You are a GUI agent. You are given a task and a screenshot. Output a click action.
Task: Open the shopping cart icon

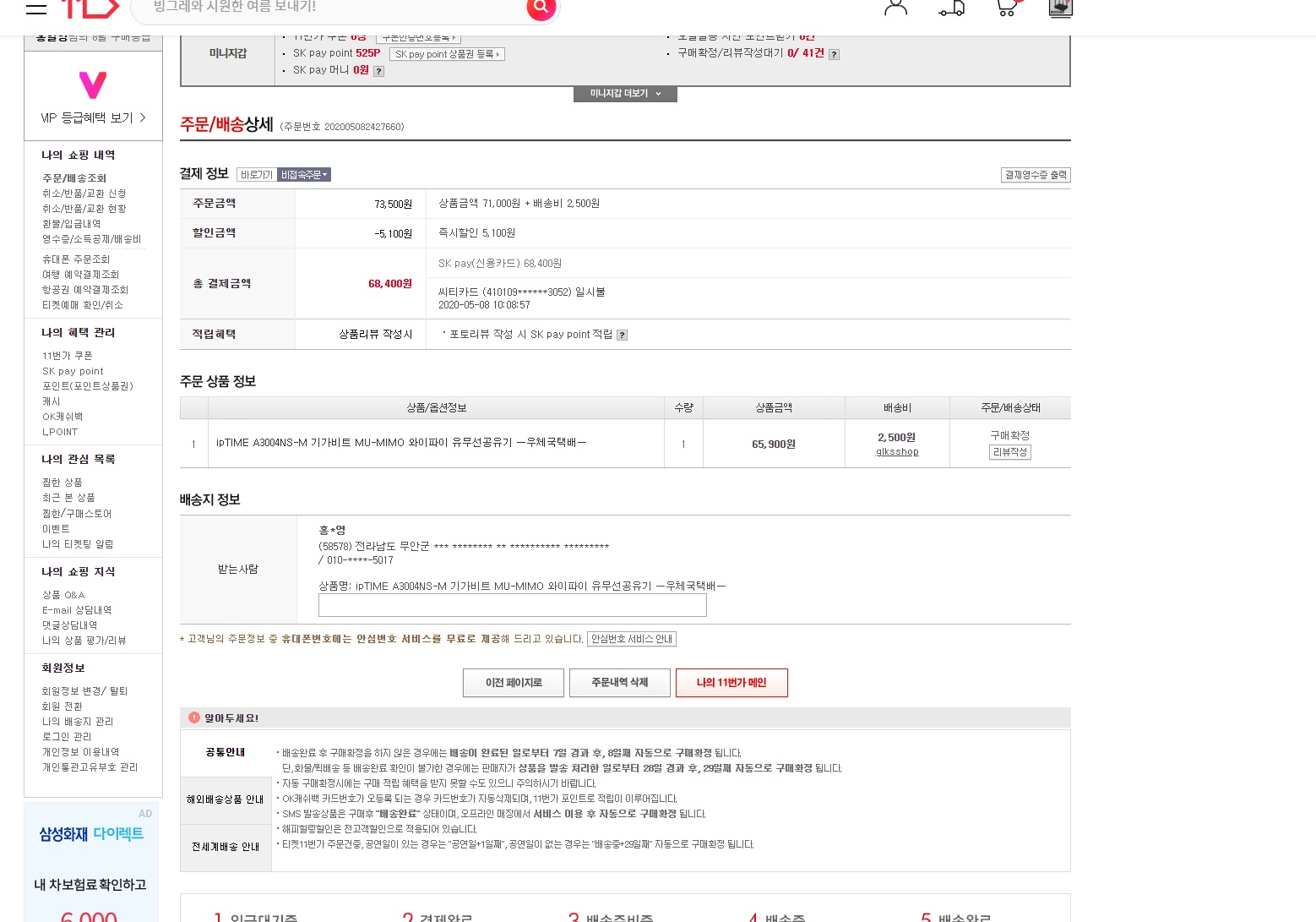[1007, 8]
